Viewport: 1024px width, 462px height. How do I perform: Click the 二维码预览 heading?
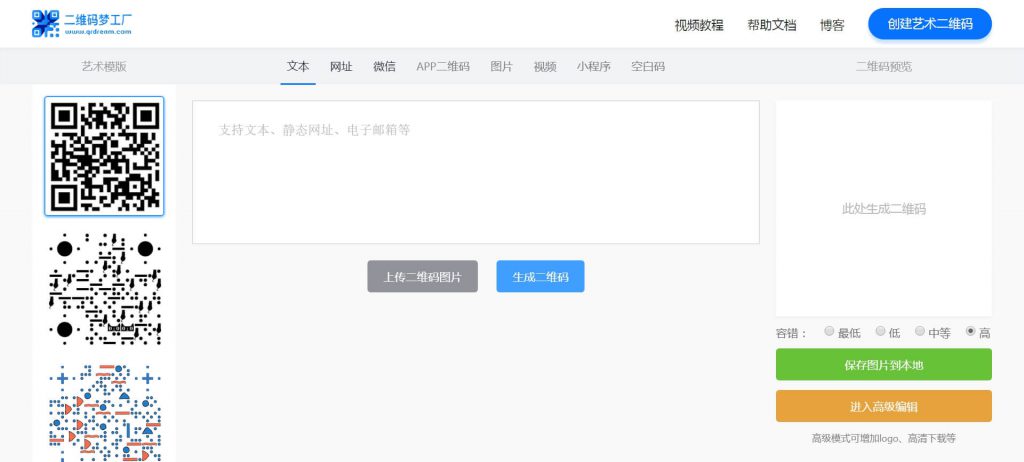click(x=884, y=66)
